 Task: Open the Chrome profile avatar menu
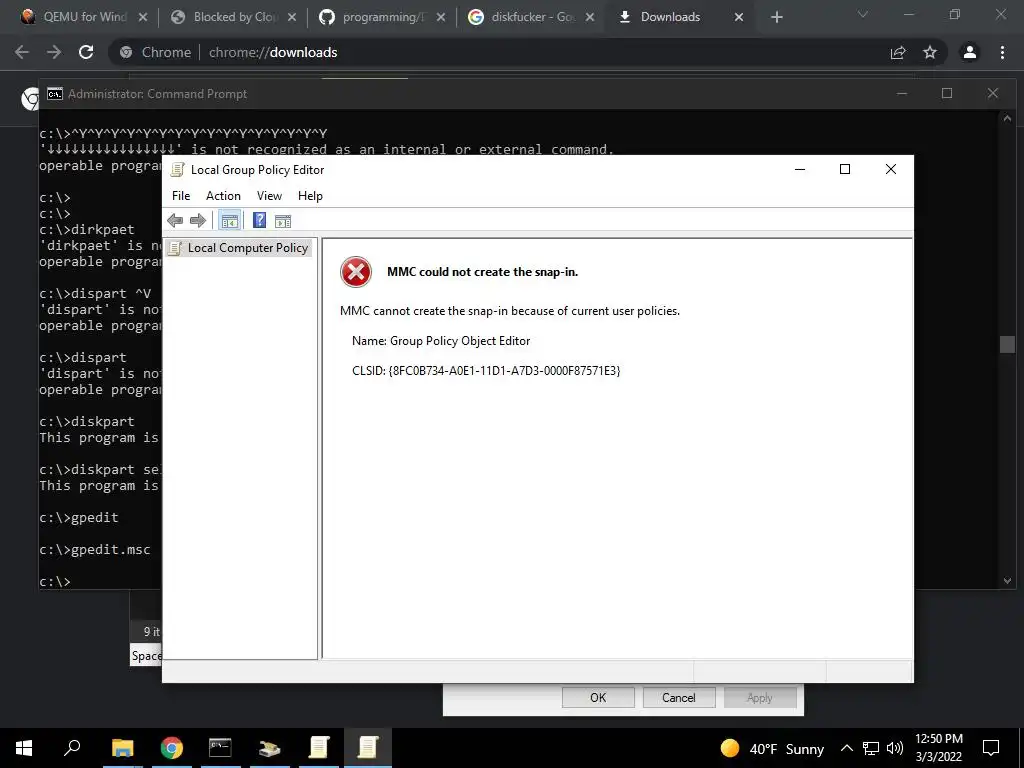[970, 52]
